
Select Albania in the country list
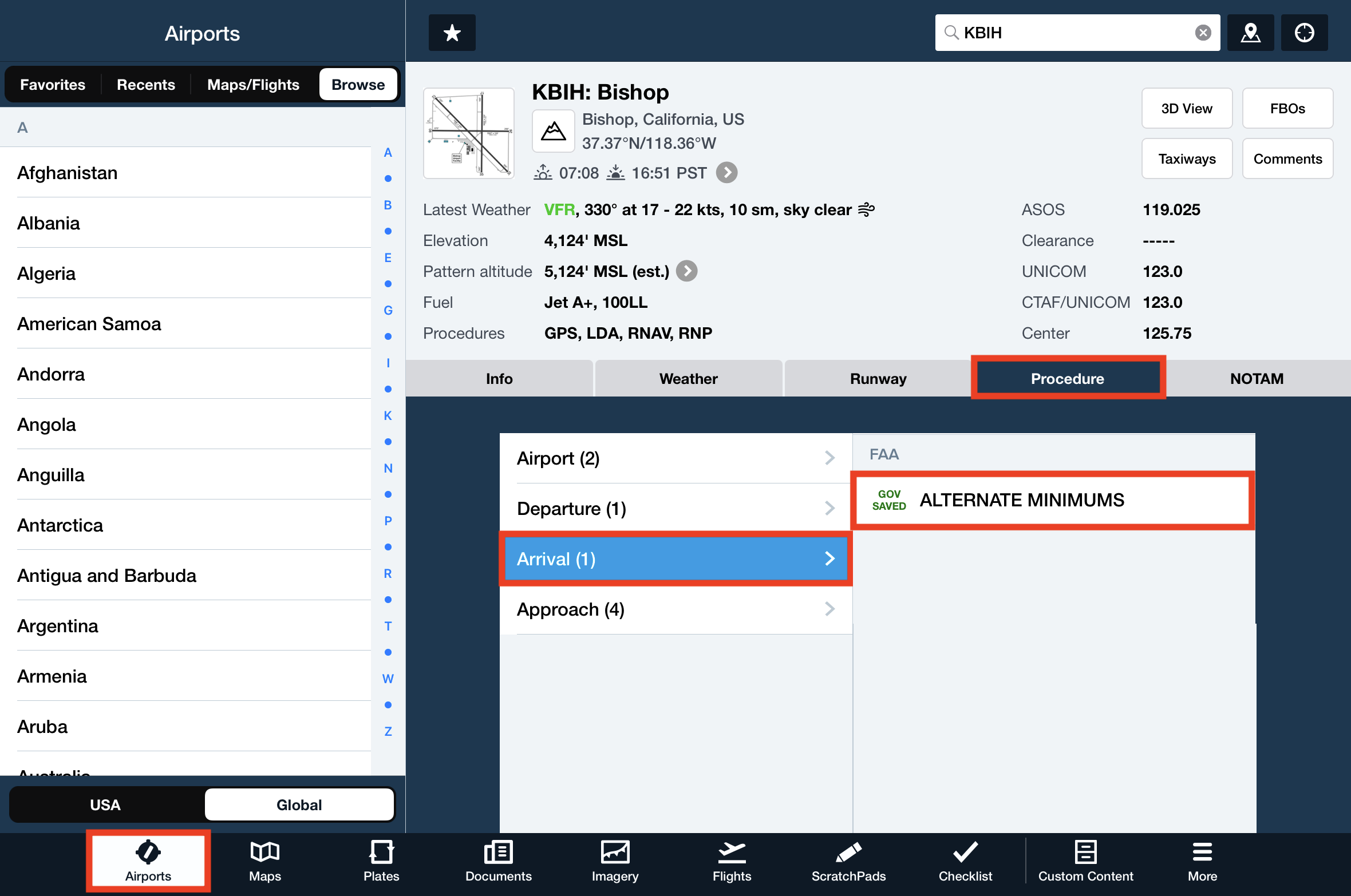pos(185,223)
